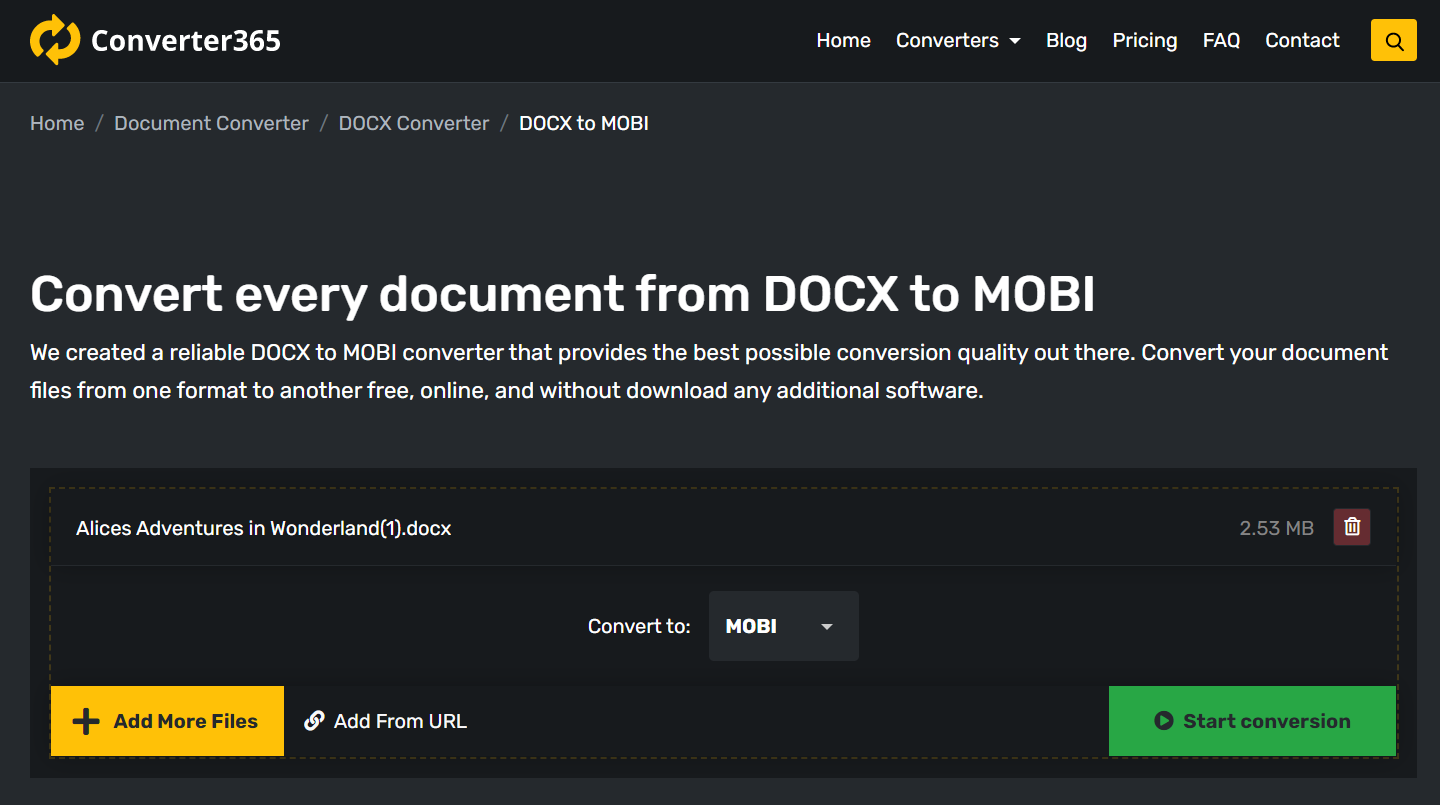The width and height of the screenshot is (1440, 805).
Task: Open the Blog page
Action: [1066, 41]
